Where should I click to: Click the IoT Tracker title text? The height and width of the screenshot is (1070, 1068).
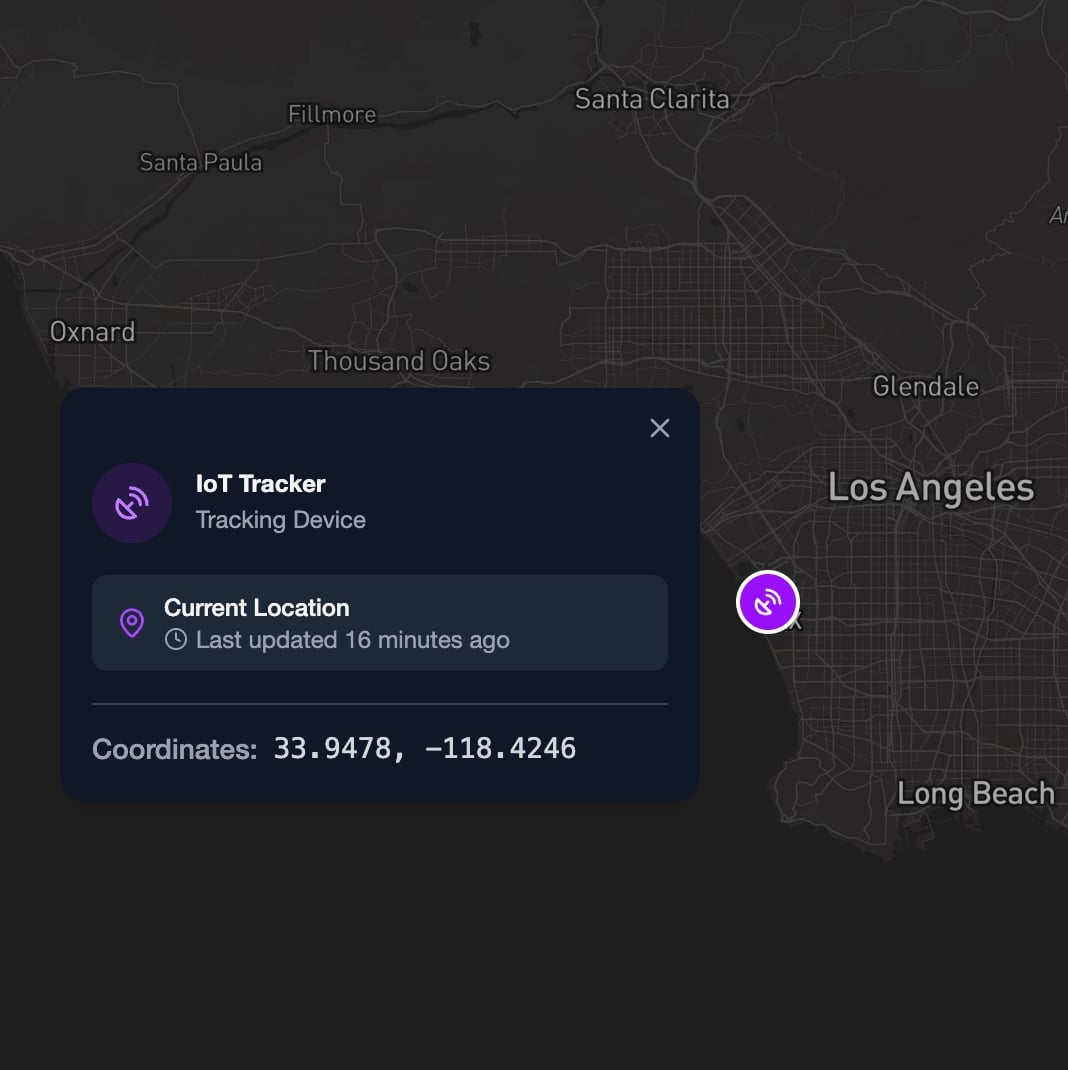[260, 483]
